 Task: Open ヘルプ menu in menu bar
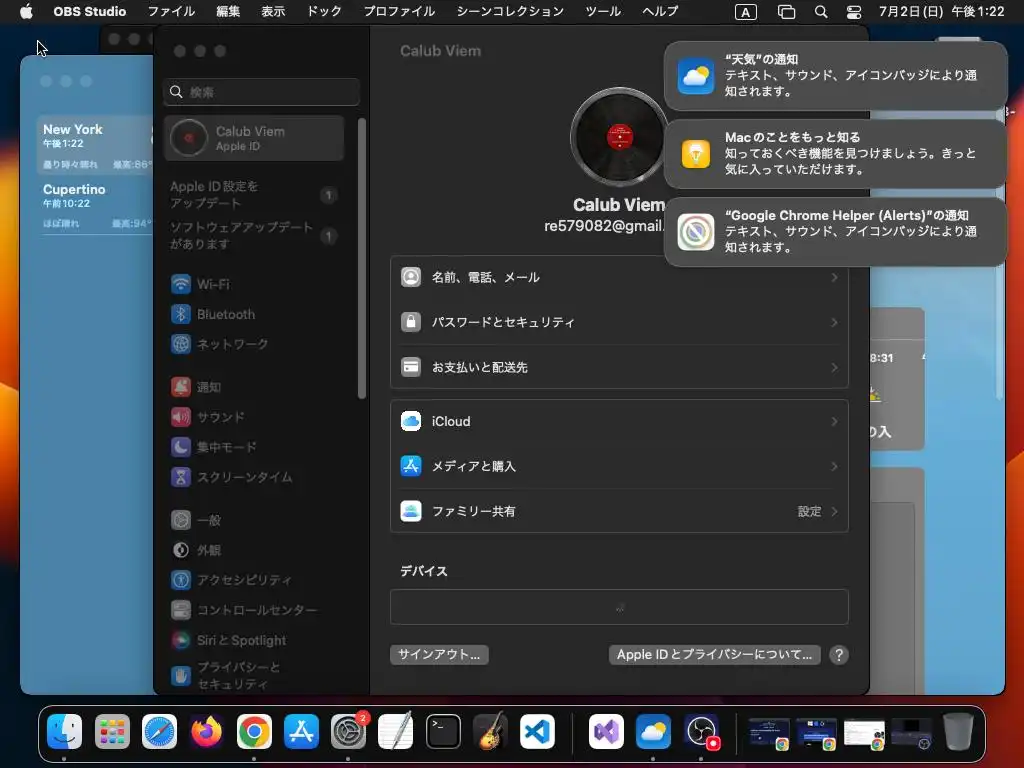[660, 12]
